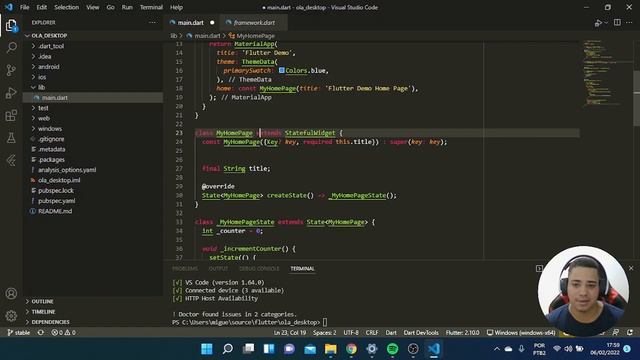640x360 pixels.
Task: Open Explorer Views and More Actions ellipsis
Action: (x=152, y=22)
